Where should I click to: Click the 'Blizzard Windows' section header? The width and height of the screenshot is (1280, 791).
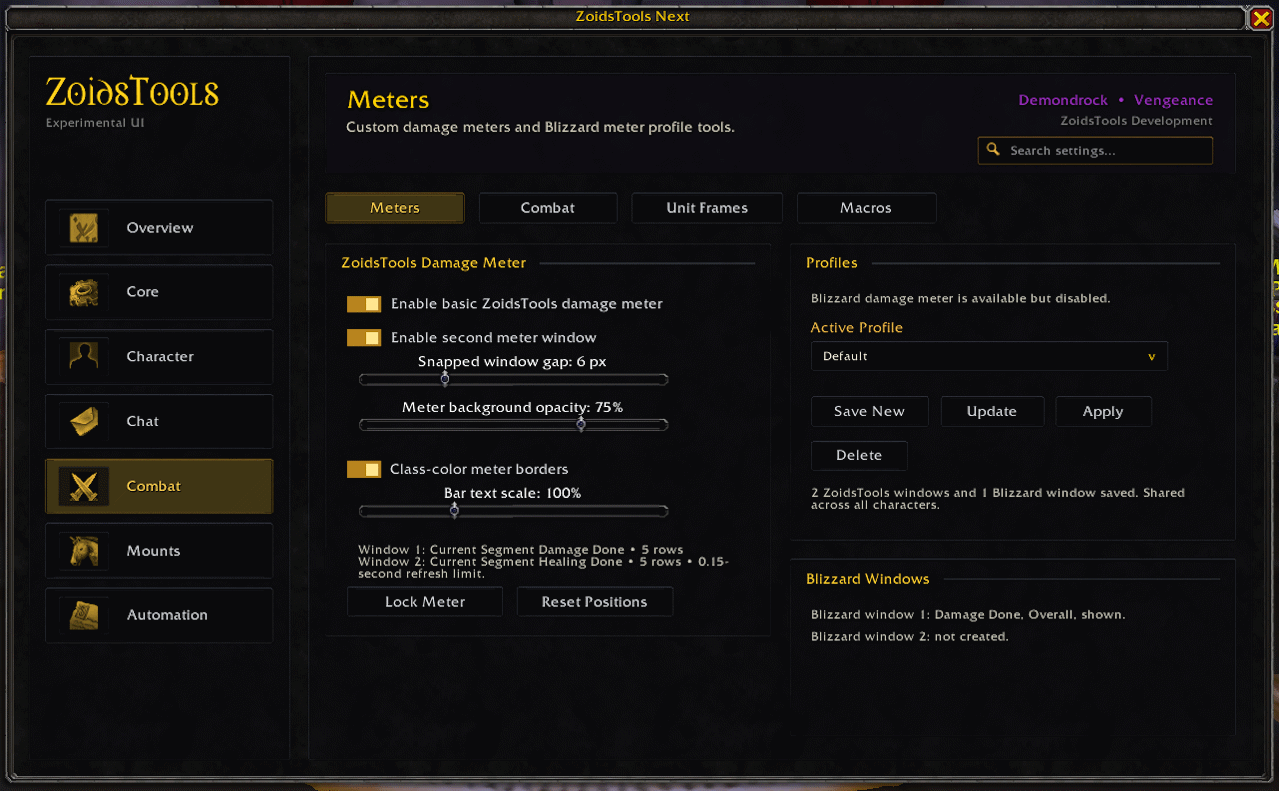coord(868,579)
